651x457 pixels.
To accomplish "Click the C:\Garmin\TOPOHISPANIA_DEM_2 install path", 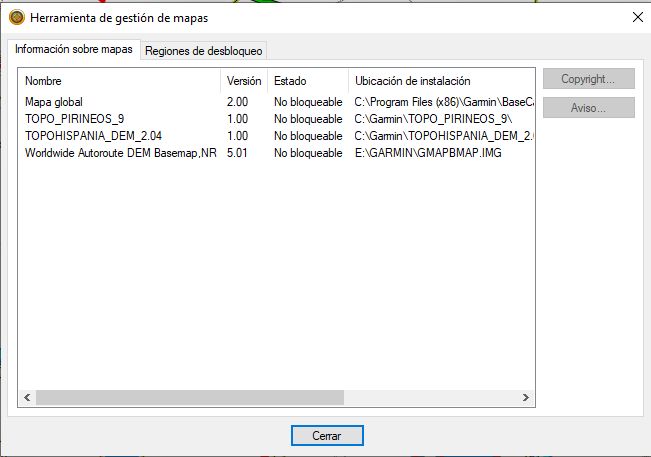I will click(x=444, y=136).
